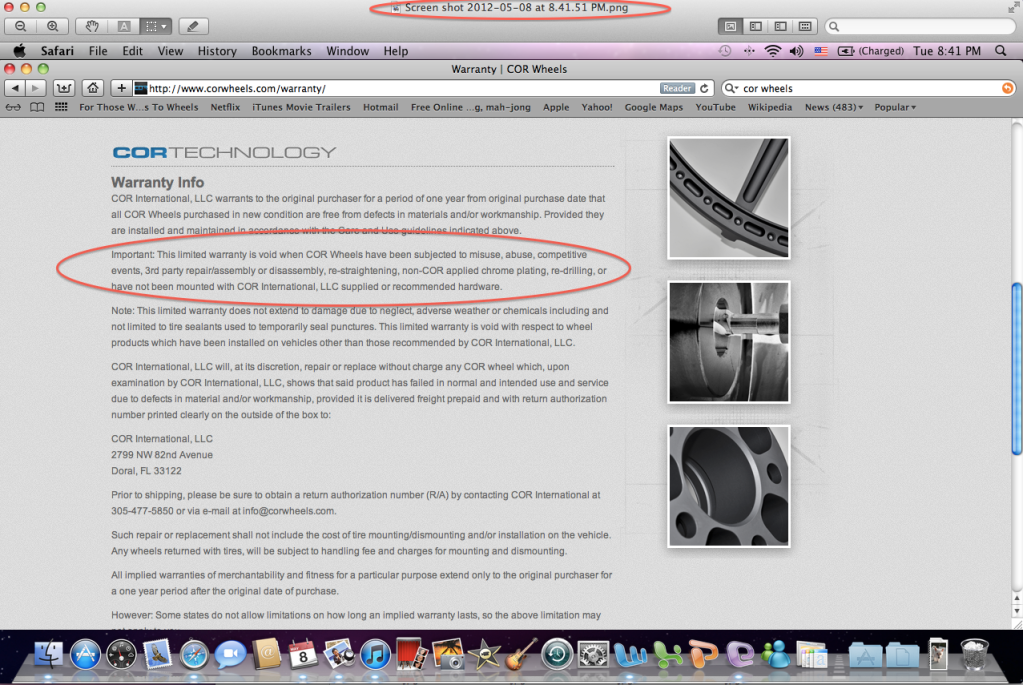
Task: Open the Trash in the dock
Action: (974, 654)
